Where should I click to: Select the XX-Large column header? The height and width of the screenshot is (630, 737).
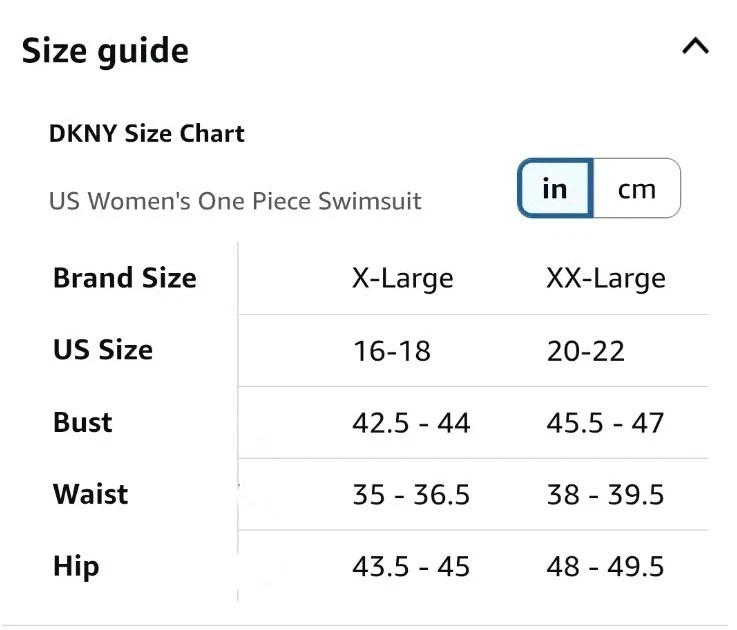[605, 278]
